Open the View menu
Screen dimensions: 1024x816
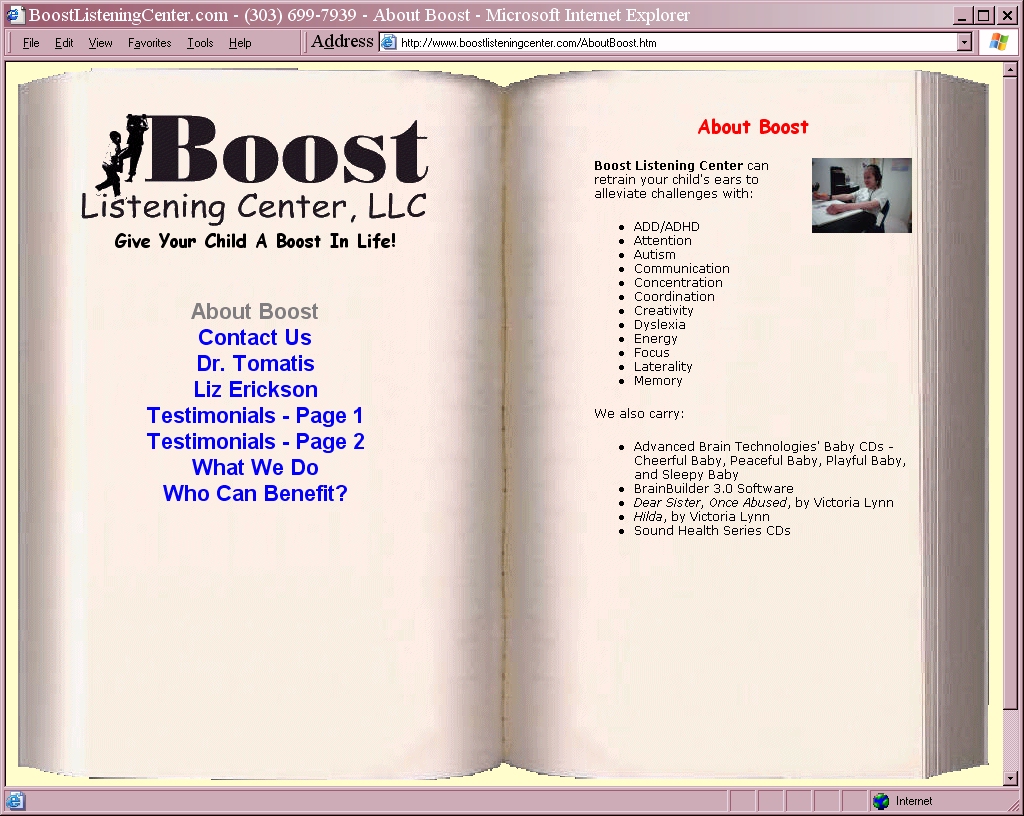click(x=100, y=43)
